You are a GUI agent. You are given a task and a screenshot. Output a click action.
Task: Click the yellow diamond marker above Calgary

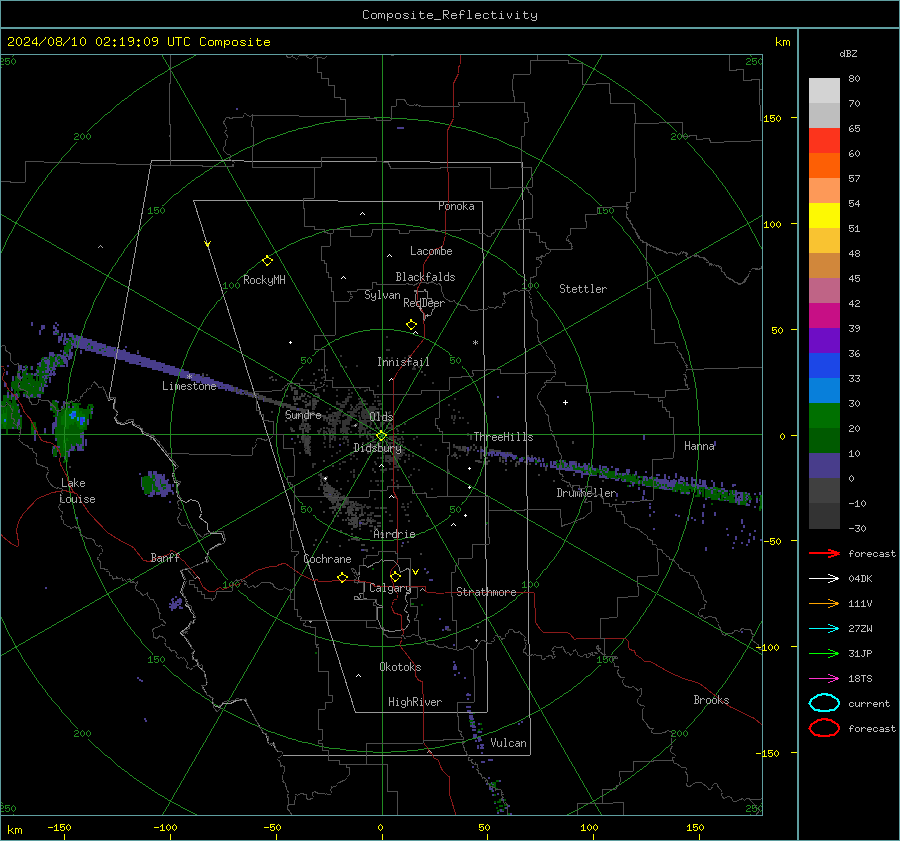[395, 576]
